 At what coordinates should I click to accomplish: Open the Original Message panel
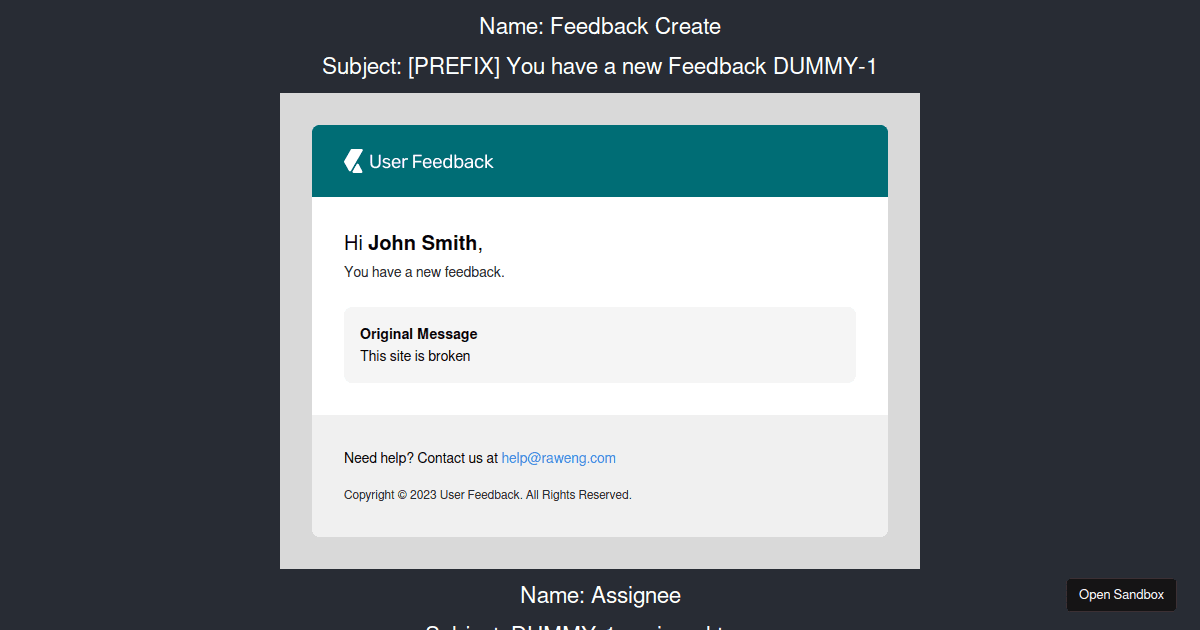click(x=599, y=344)
